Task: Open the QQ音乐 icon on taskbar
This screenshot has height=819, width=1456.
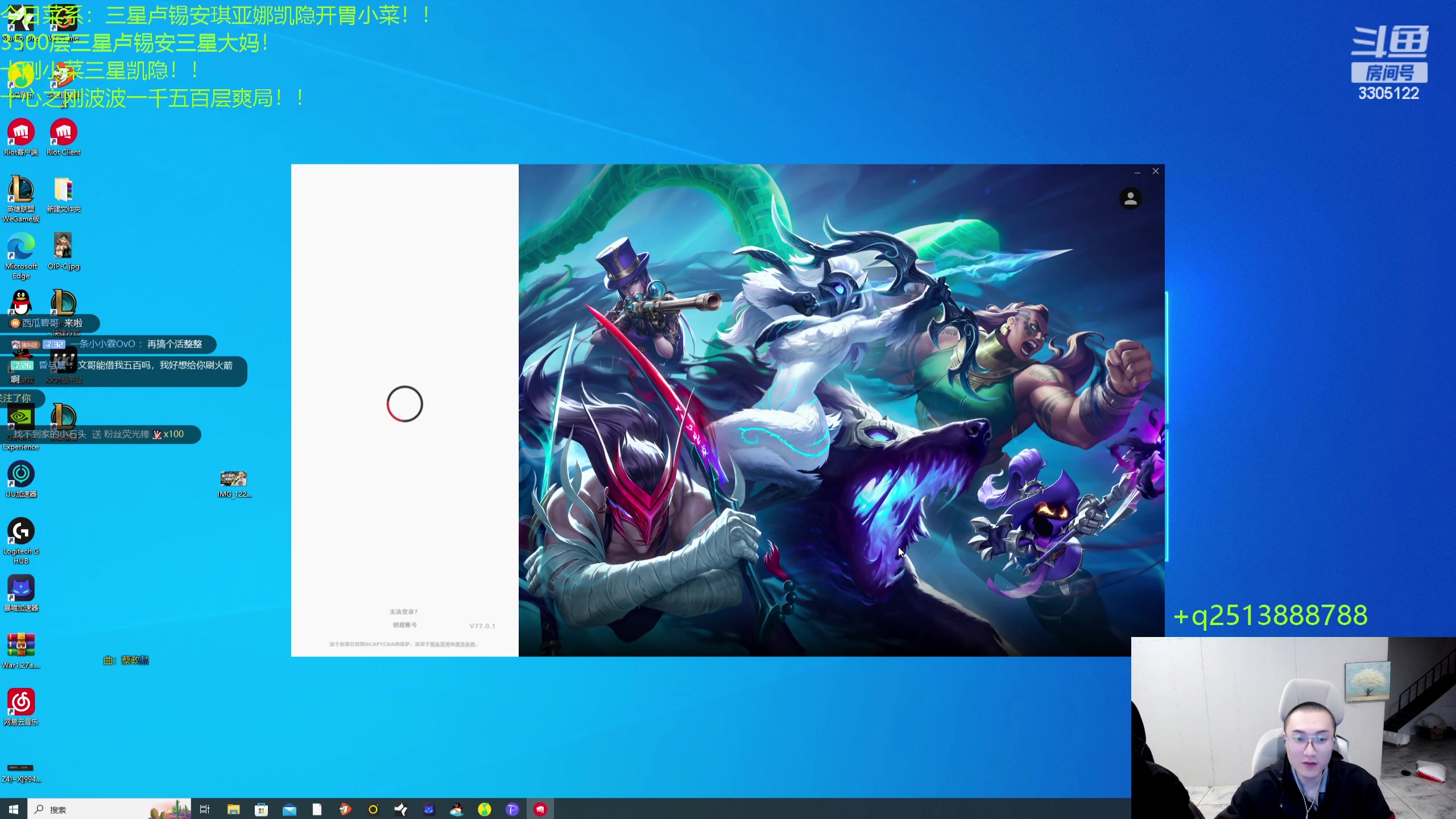Action: (x=485, y=809)
